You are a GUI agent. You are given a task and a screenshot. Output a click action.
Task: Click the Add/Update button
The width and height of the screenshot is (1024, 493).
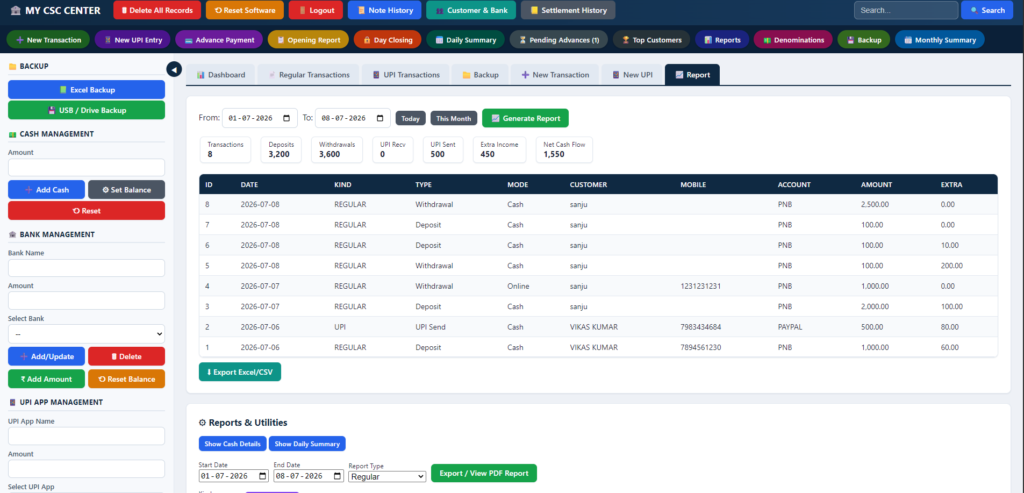coord(46,357)
